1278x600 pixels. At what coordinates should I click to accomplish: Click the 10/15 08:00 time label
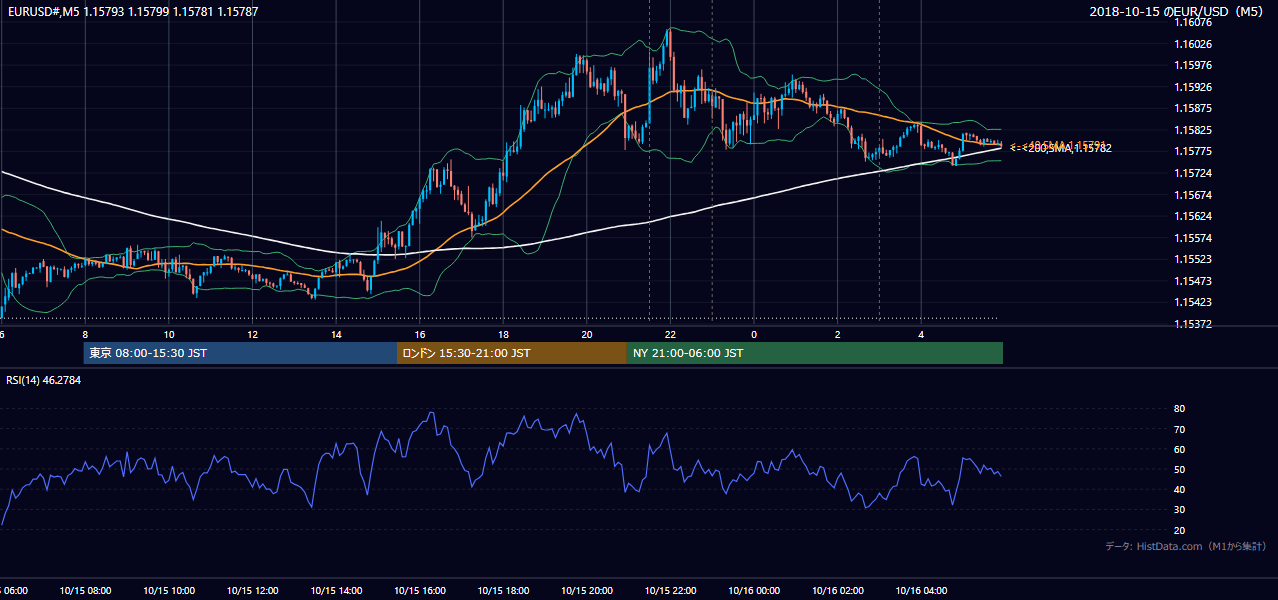tap(84, 591)
